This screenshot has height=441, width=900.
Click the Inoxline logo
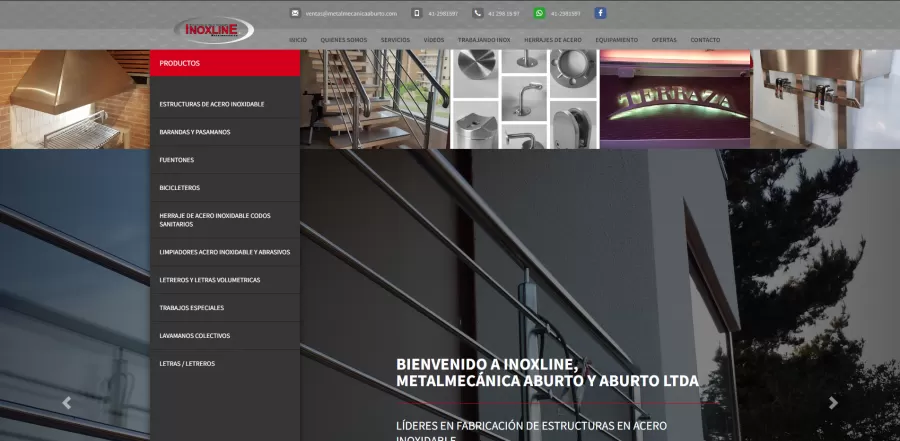coord(213,30)
